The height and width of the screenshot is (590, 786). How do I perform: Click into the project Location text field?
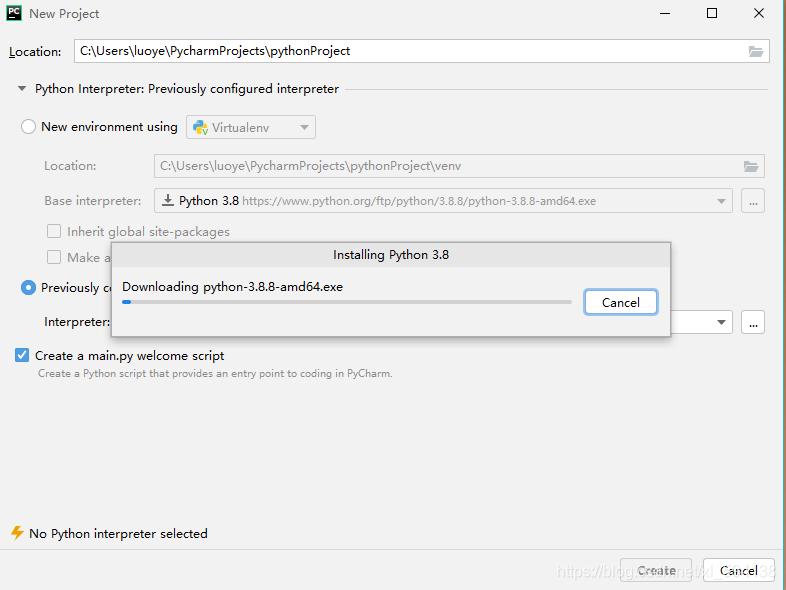pyautogui.click(x=422, y=51)
